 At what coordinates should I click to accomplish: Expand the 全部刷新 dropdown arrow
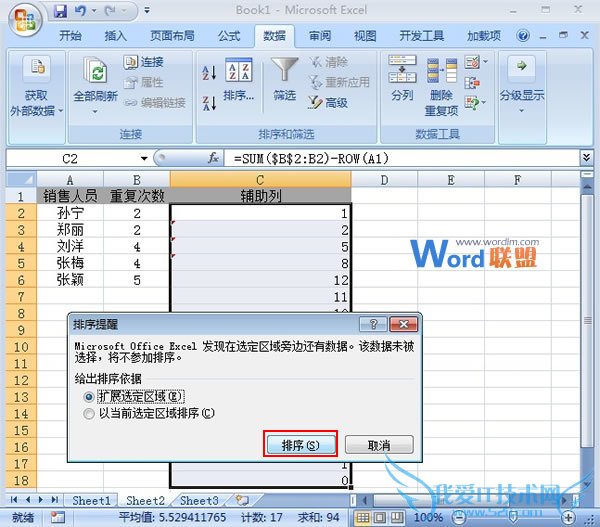(95, 111)
